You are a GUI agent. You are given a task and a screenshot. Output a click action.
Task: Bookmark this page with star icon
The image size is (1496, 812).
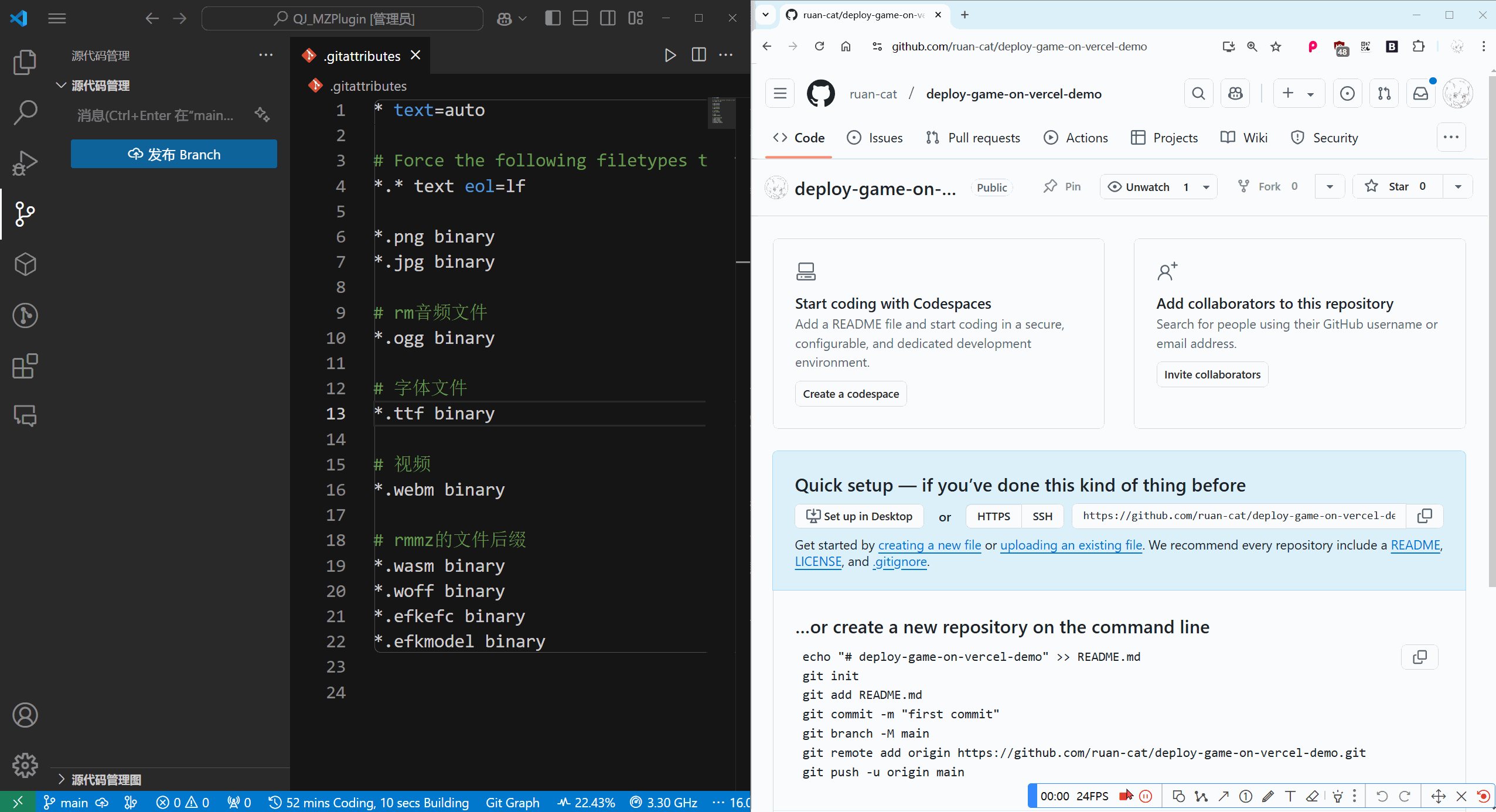tap(1276, 46)
